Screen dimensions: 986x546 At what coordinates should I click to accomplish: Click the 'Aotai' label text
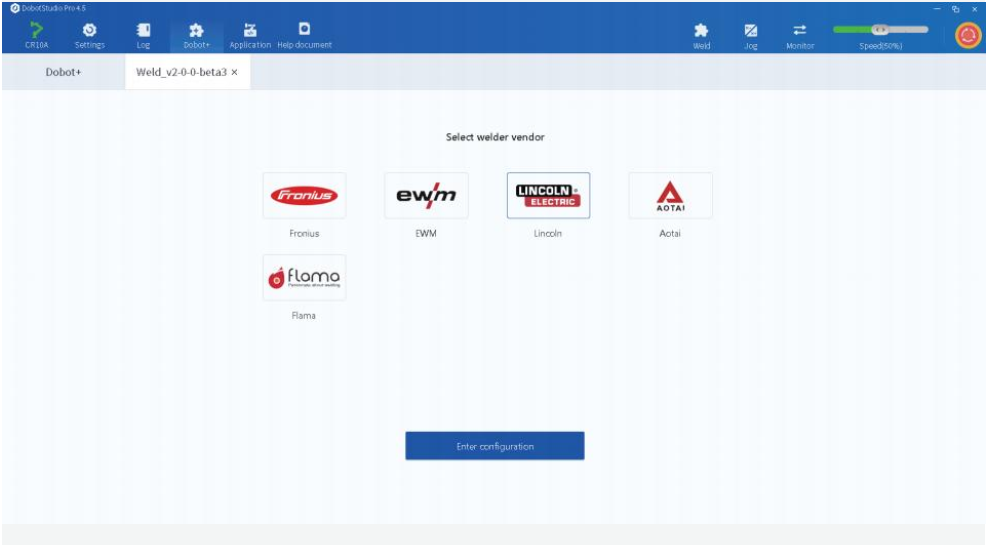click(x=670, y=233)
